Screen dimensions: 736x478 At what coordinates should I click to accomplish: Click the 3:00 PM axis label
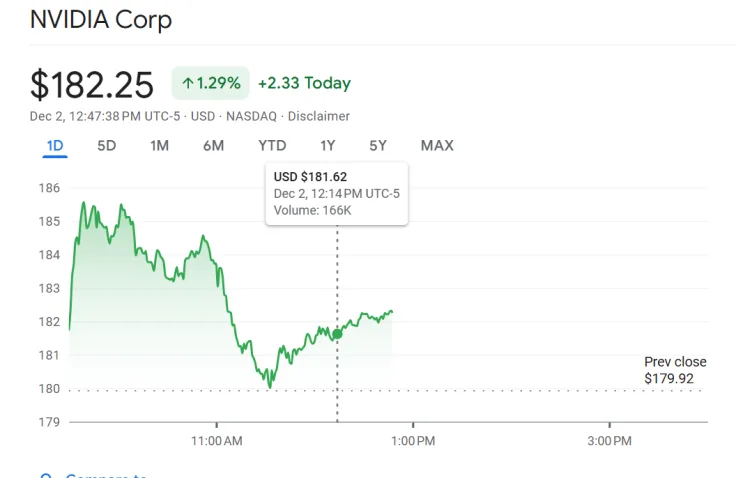608,440
